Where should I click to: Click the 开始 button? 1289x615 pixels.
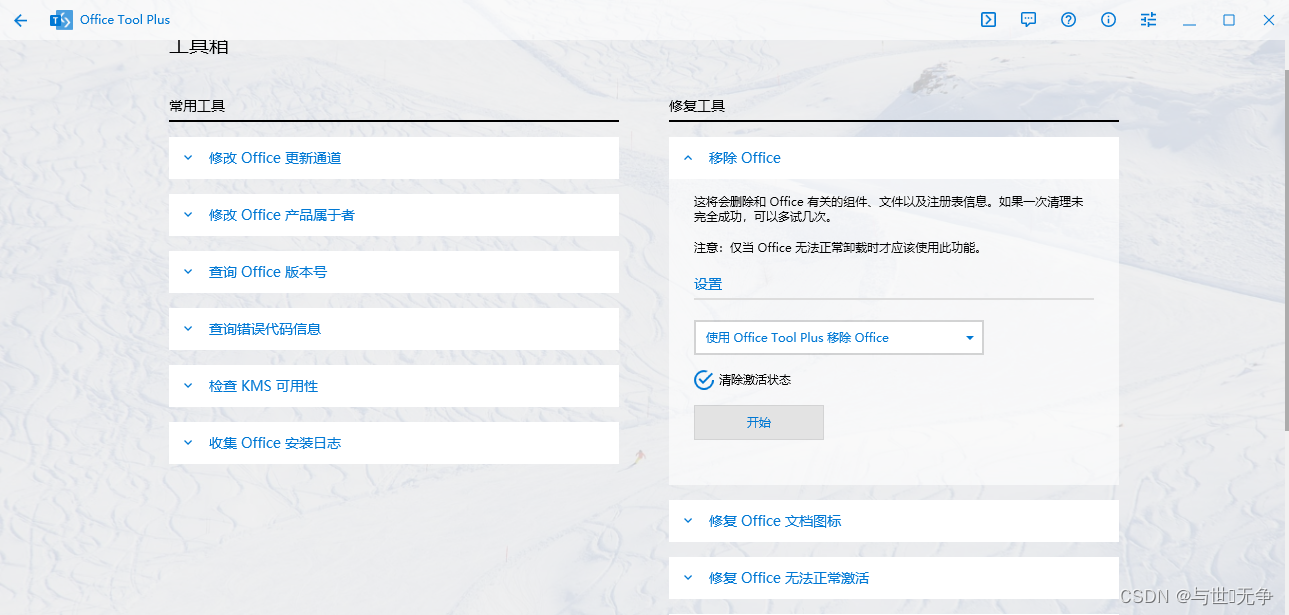pyautogui.click(x=759, y=422)
